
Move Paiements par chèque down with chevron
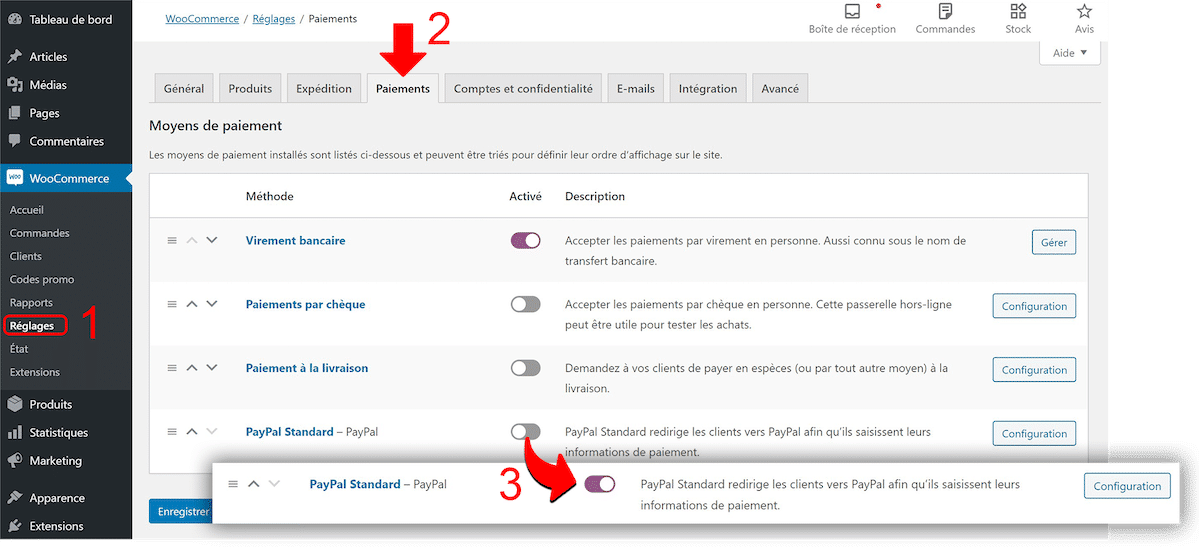coord(211,304)
